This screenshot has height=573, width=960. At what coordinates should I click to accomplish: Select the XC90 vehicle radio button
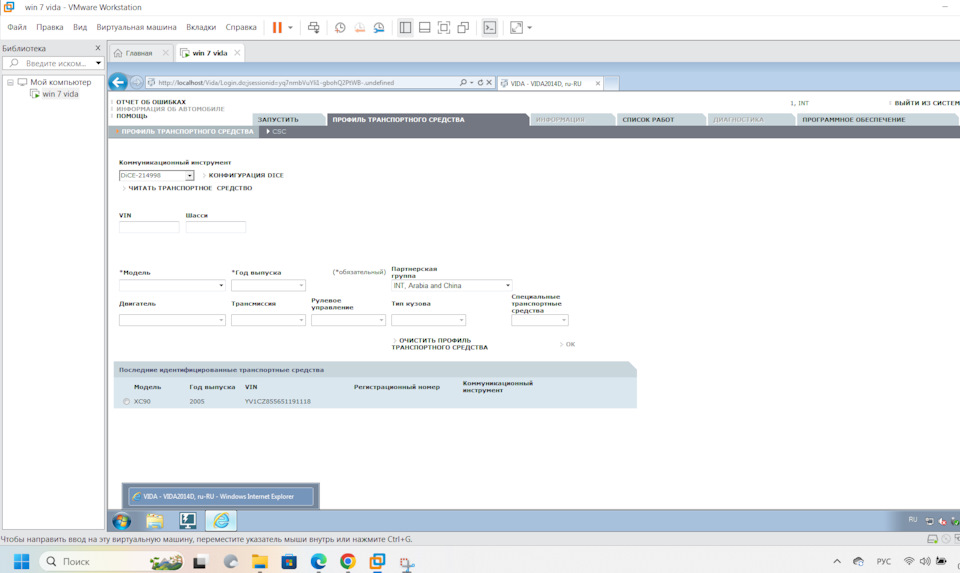pos(126,402)
